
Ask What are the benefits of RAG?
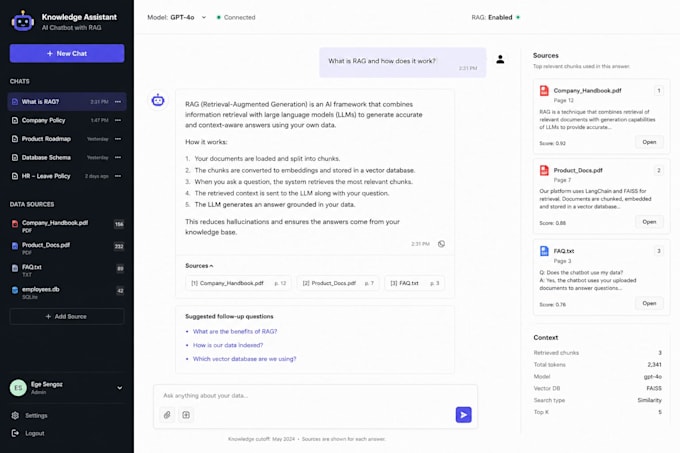[235, 331]
